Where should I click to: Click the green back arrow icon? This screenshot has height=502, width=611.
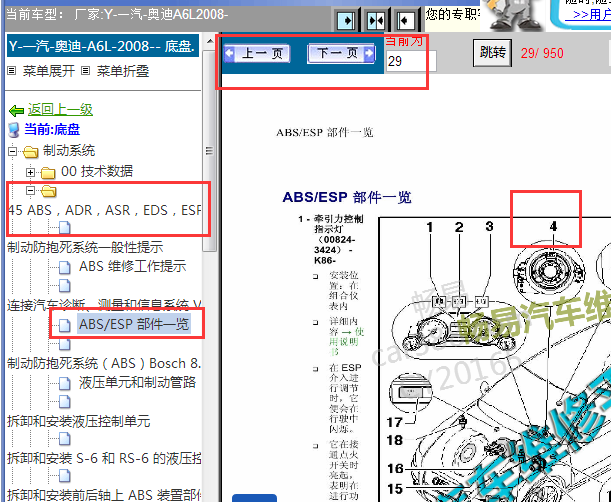coord(16,111)
